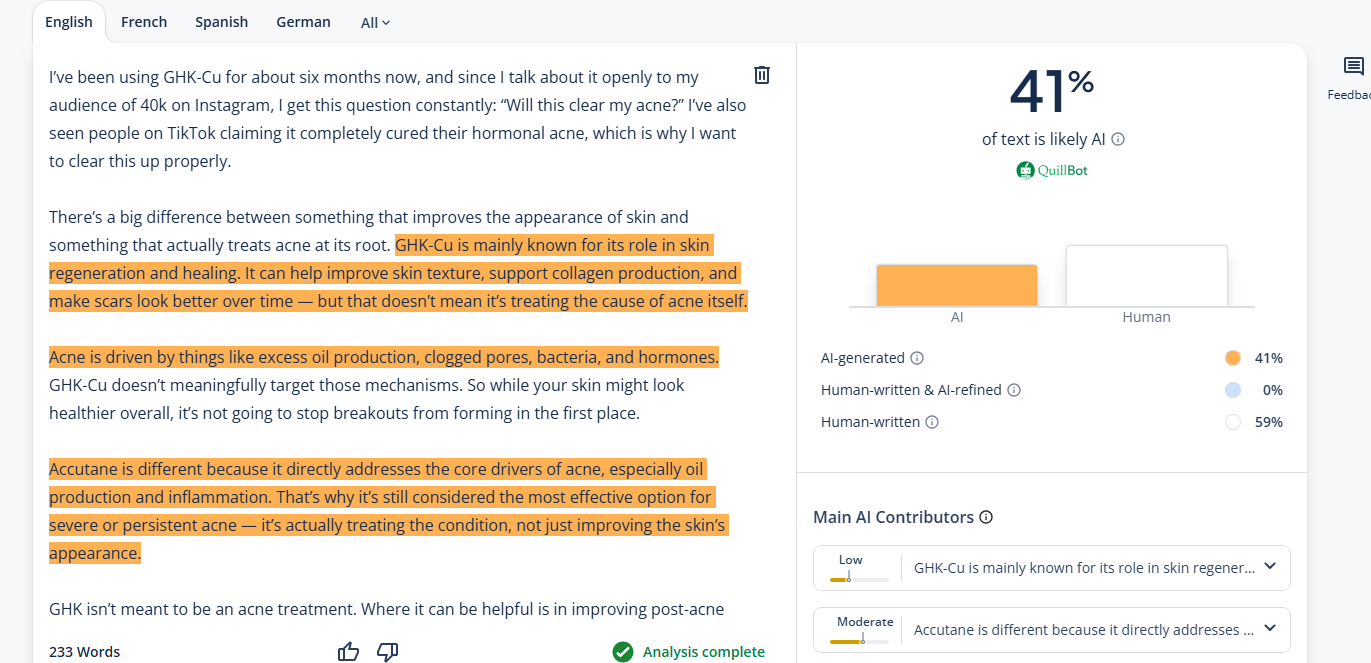
Task: Switch to the French tab
Action: pyautogui.click(x=144, y=22)
